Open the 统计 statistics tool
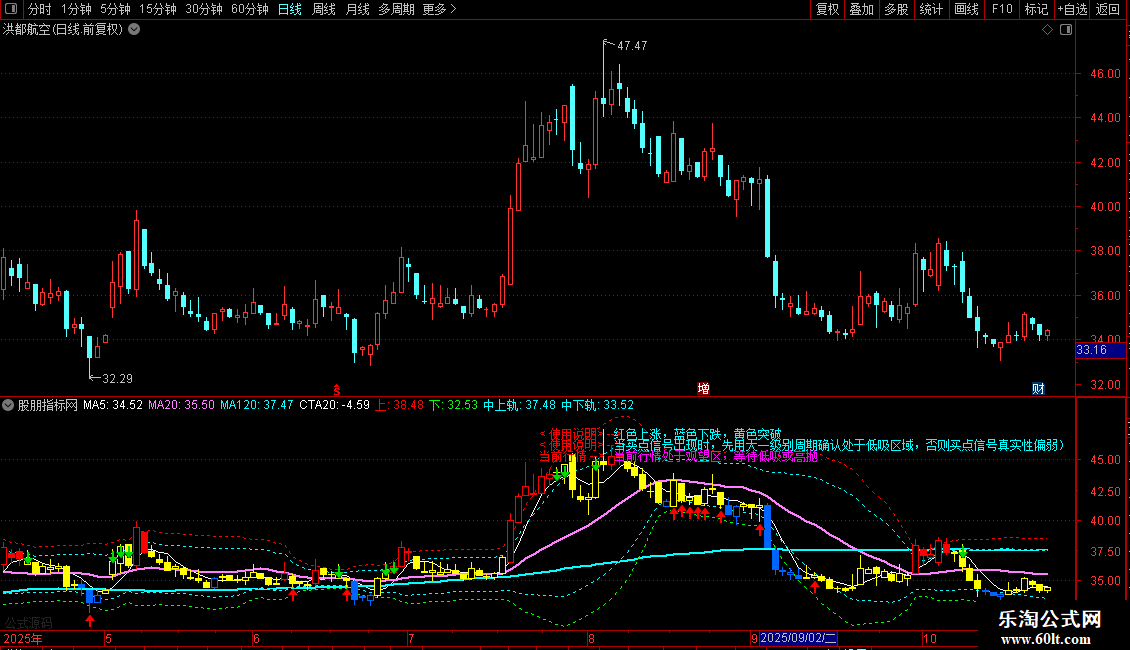The image size is (1130, 650). tap(930, 9)
